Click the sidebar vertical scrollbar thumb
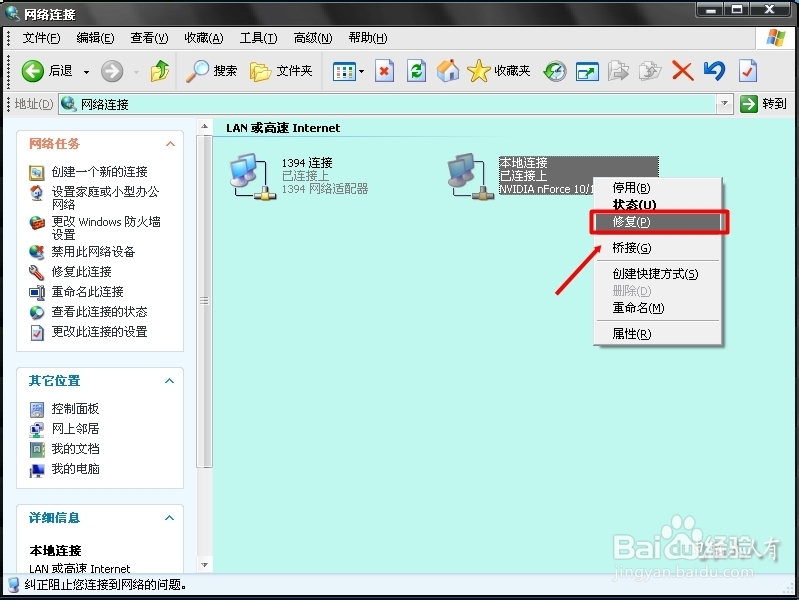 coord(204,301)
